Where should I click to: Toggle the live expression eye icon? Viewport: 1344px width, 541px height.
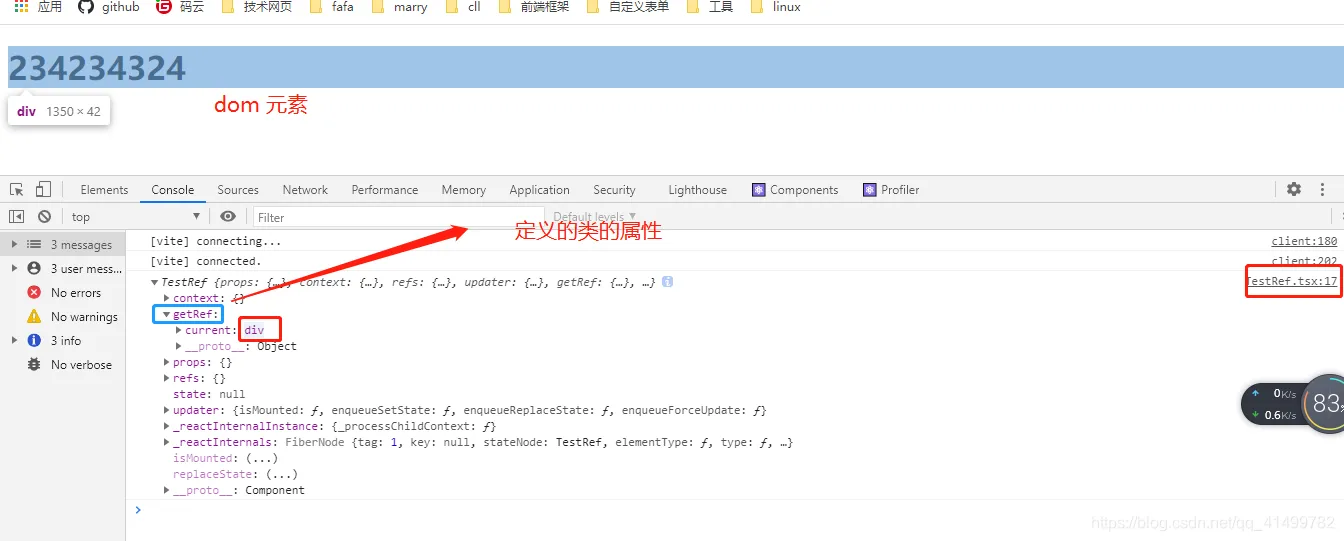(x=228, y=216)
